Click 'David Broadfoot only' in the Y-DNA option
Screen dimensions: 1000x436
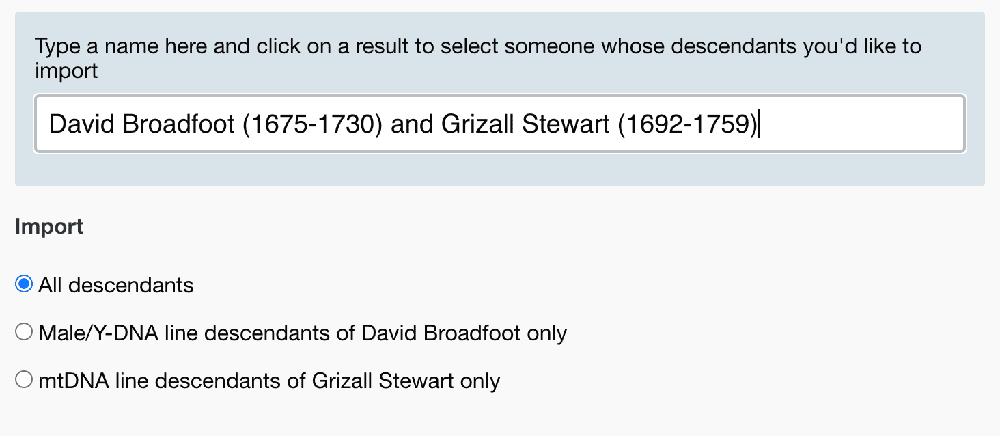[x=472, y=333]
